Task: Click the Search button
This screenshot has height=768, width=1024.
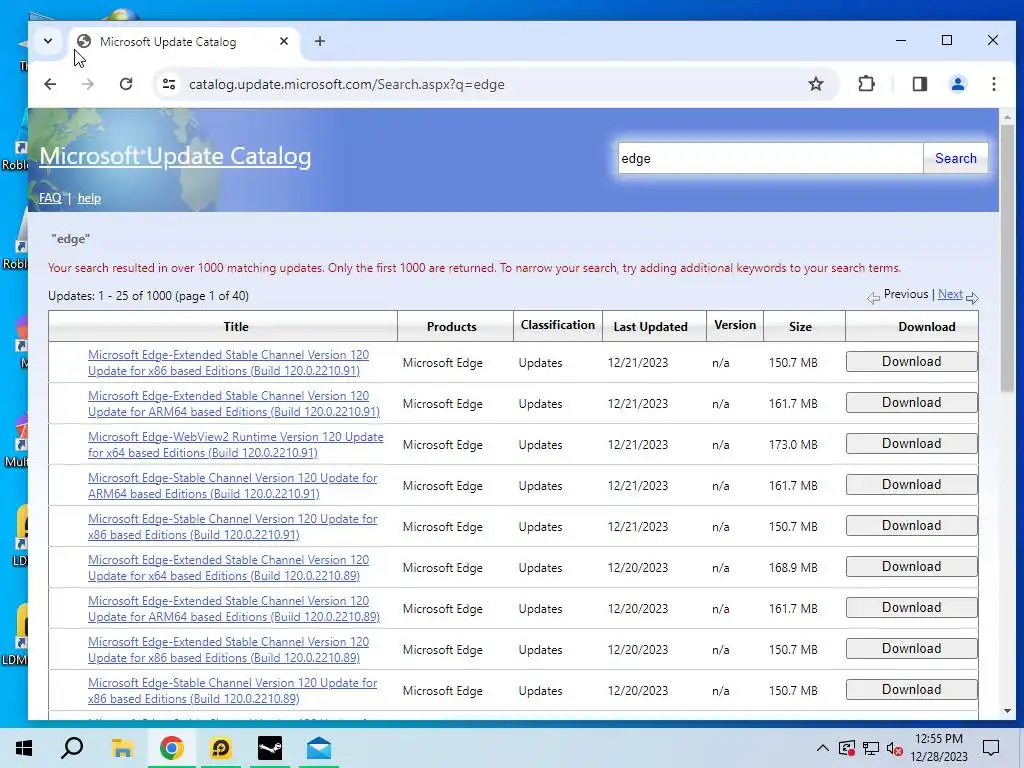Action: click(x=955, y=159)
